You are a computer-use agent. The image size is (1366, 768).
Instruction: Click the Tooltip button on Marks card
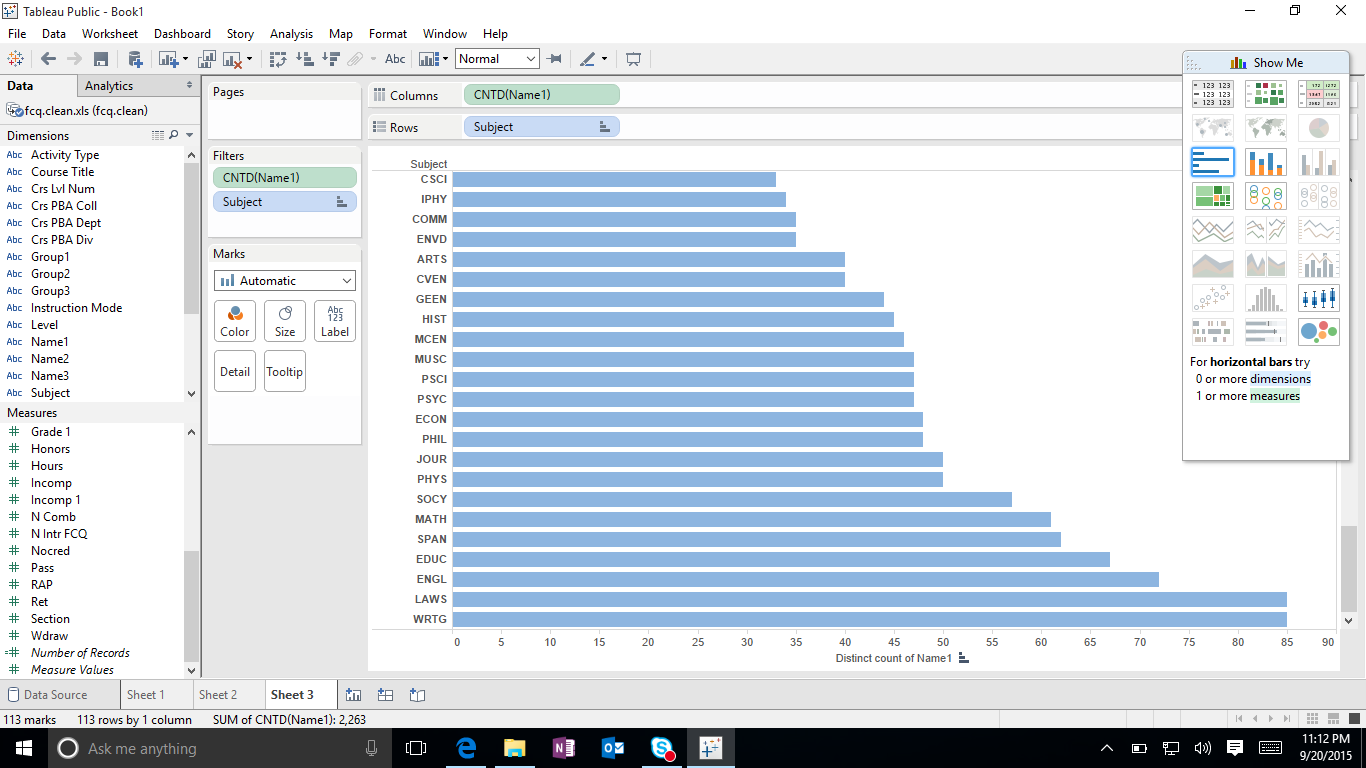click(x=285, y=371)
